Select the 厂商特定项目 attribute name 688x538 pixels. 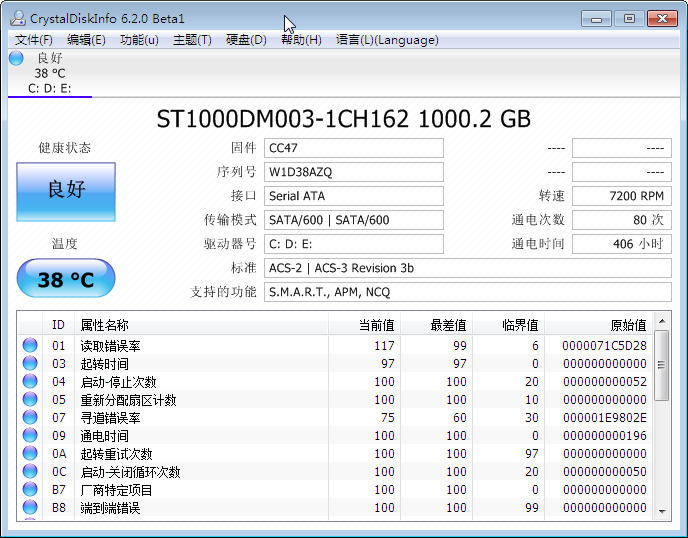tap(116, 490)
